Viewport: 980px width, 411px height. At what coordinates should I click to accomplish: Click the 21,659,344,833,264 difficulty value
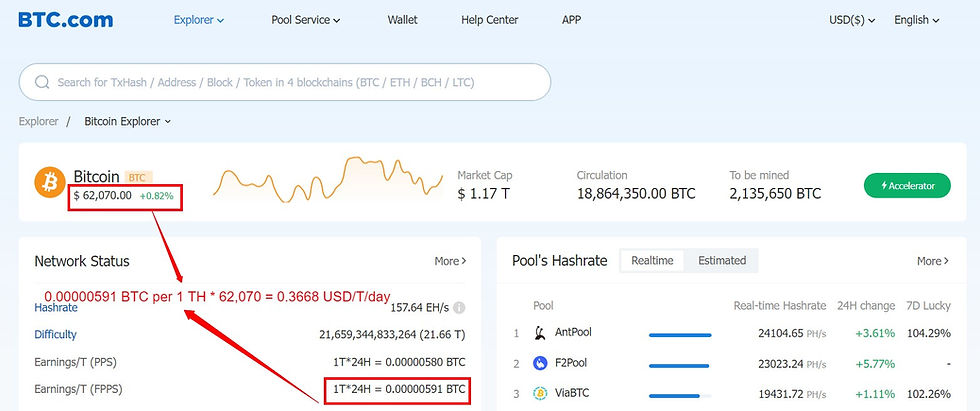[x=392, y=335]
